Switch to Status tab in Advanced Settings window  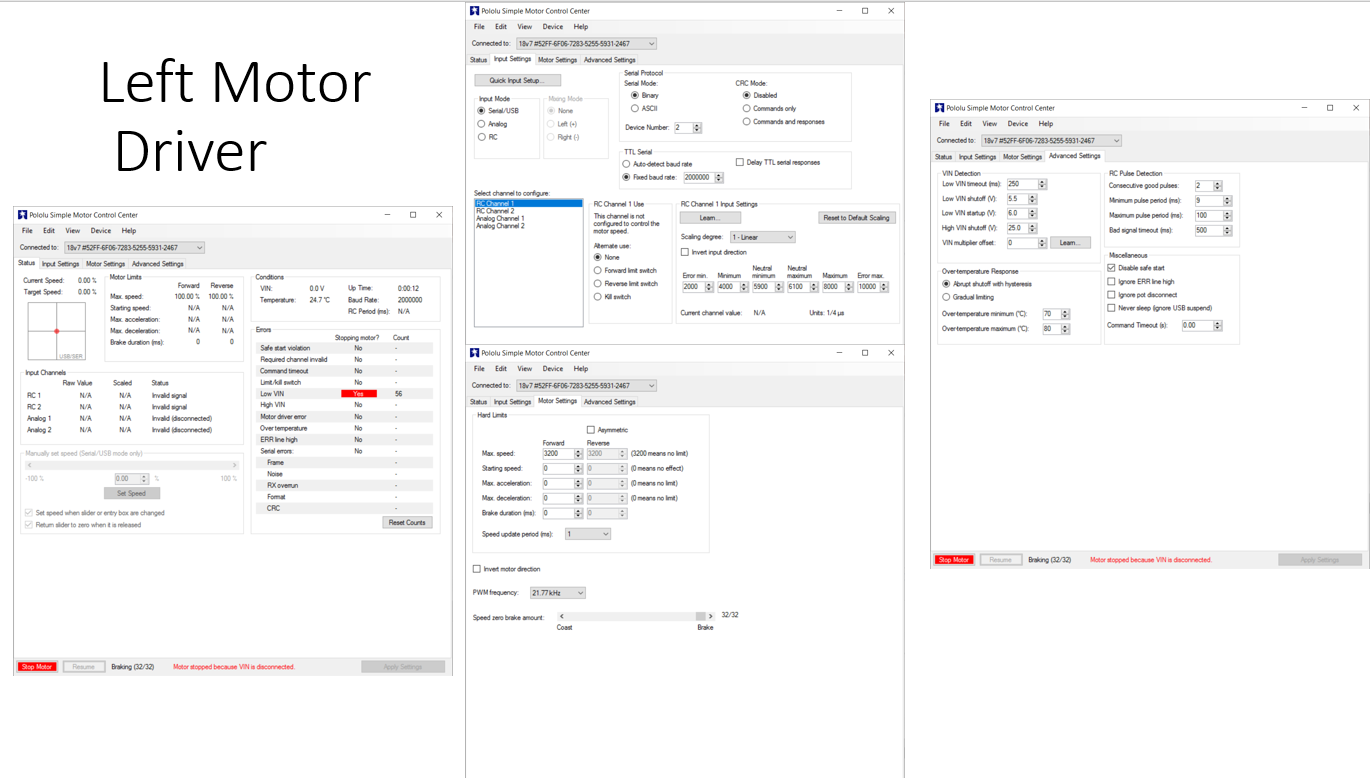(x=944, y=157)
